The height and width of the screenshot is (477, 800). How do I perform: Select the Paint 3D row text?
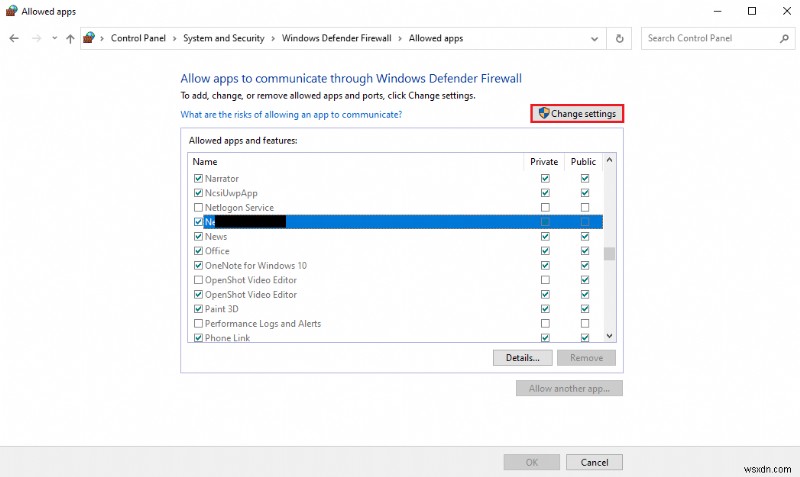coord(221,309)
